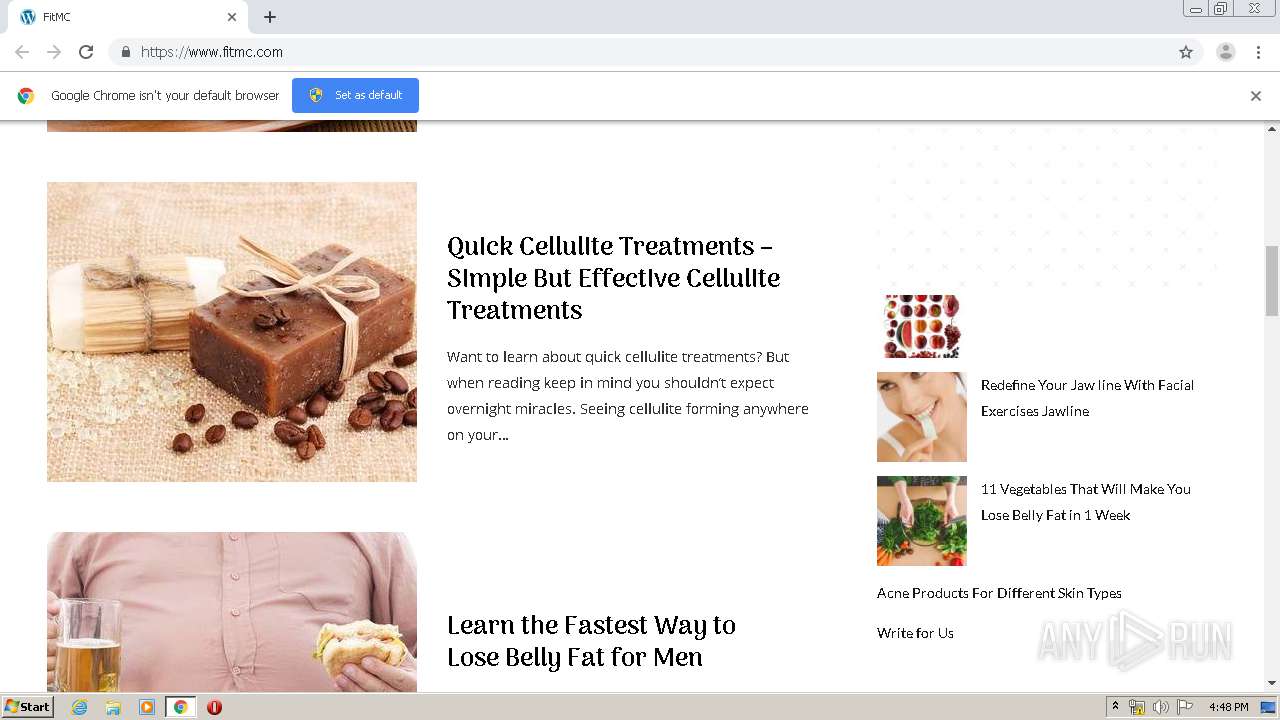Screen dimensions: 1280x720
Task: Open the Quick Cellulite Treatments article title
Action: tap(613, 278)
